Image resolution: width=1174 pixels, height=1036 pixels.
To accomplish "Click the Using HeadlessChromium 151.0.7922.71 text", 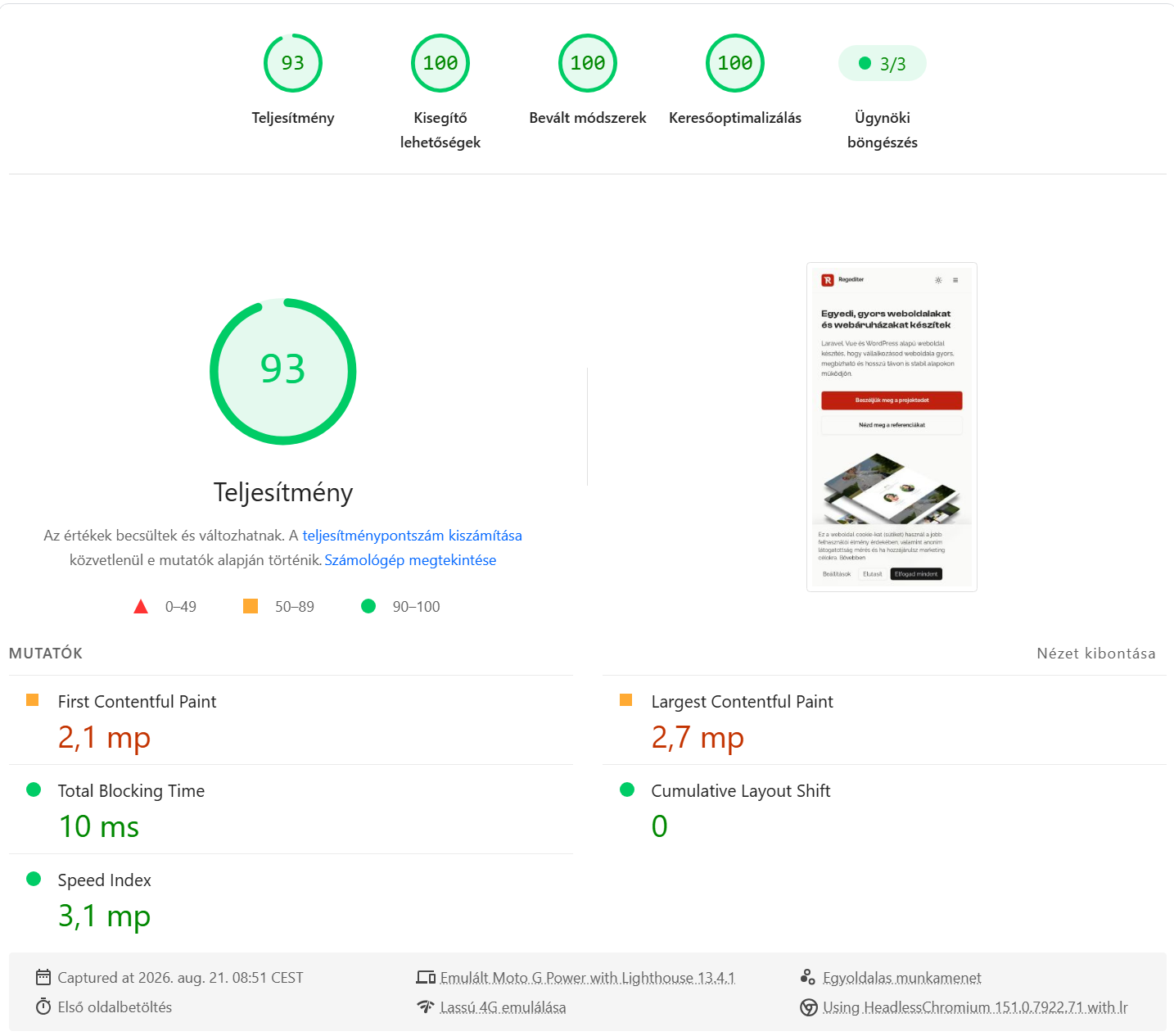I will tap(975, 1007).
